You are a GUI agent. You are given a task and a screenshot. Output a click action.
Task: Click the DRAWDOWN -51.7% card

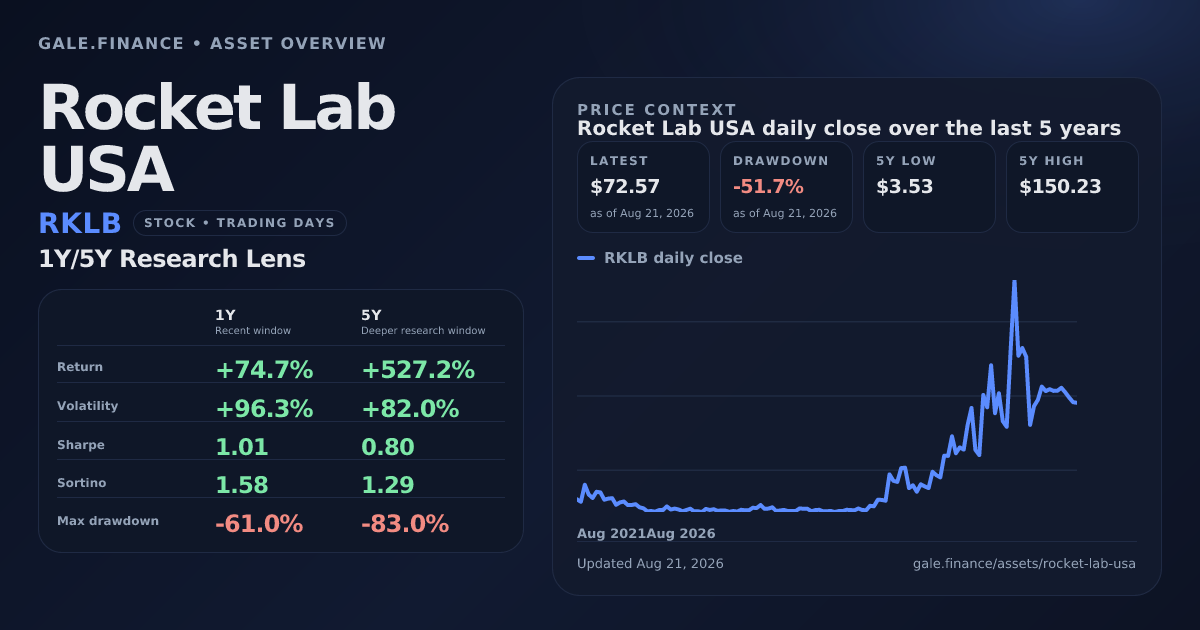[x=786, y=187]
